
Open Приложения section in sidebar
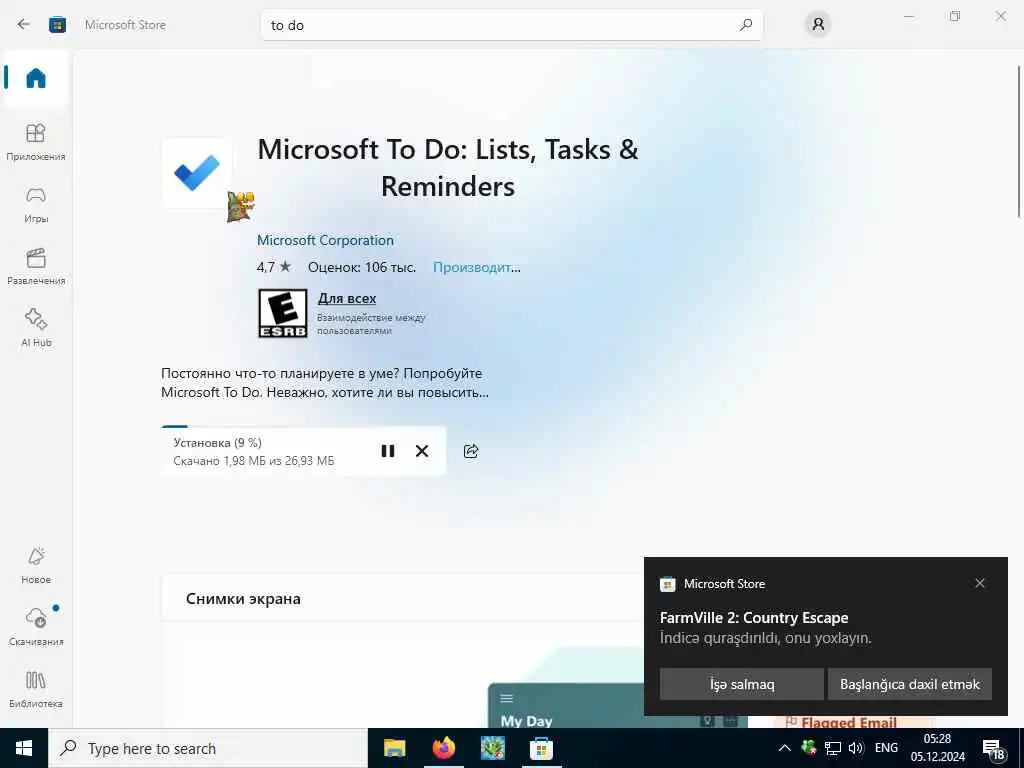point(36,142)
